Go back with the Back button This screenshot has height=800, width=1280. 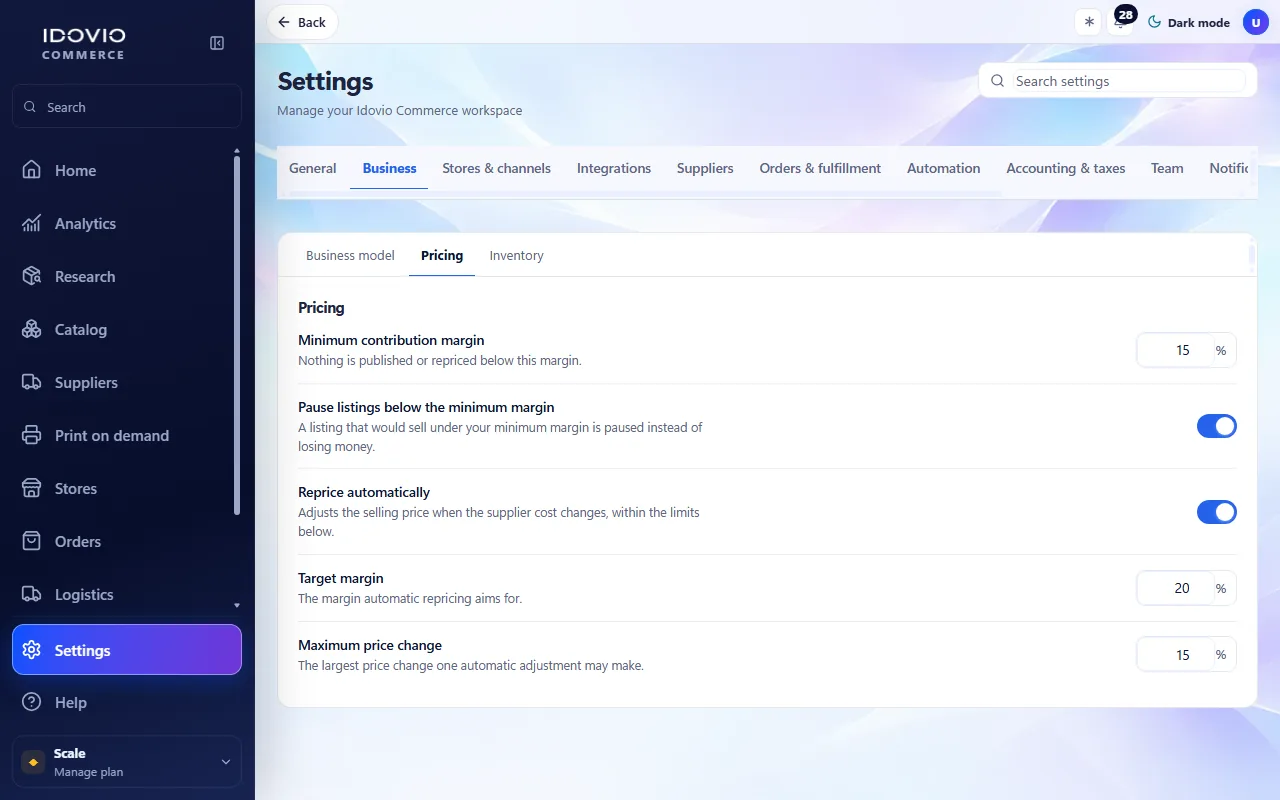[x=302, y=22]
